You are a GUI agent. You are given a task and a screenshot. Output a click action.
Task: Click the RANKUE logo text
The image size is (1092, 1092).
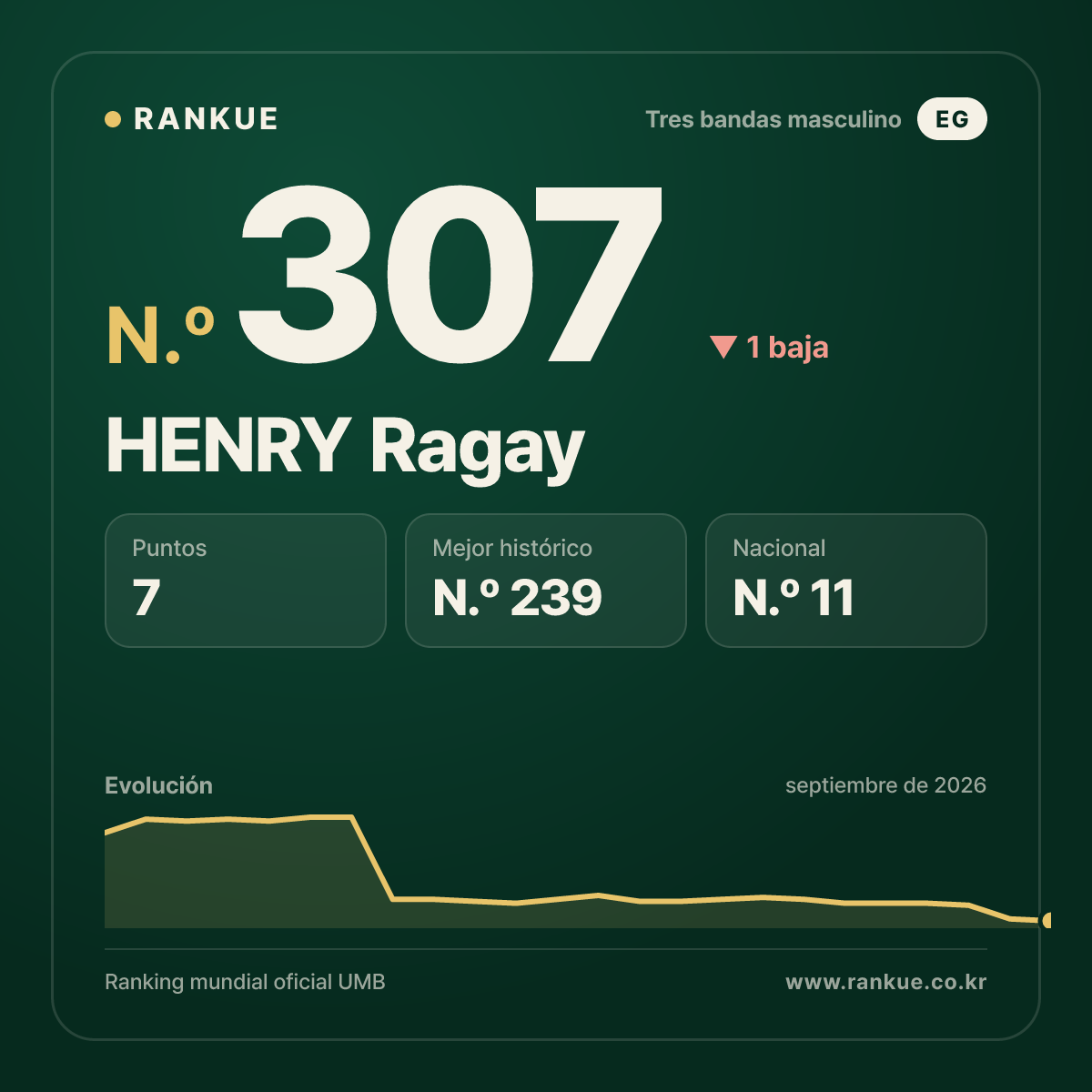pos(206,119)
